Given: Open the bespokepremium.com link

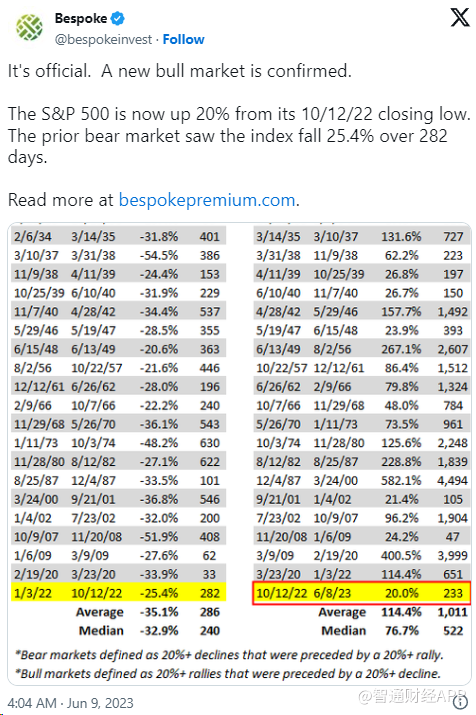Looking at the screenshot, I should pos(207,200).
